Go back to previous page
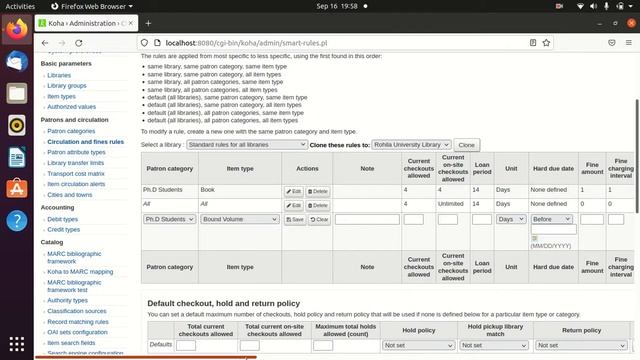Screen dimensions: 640x360 click(x=45, y=43)
